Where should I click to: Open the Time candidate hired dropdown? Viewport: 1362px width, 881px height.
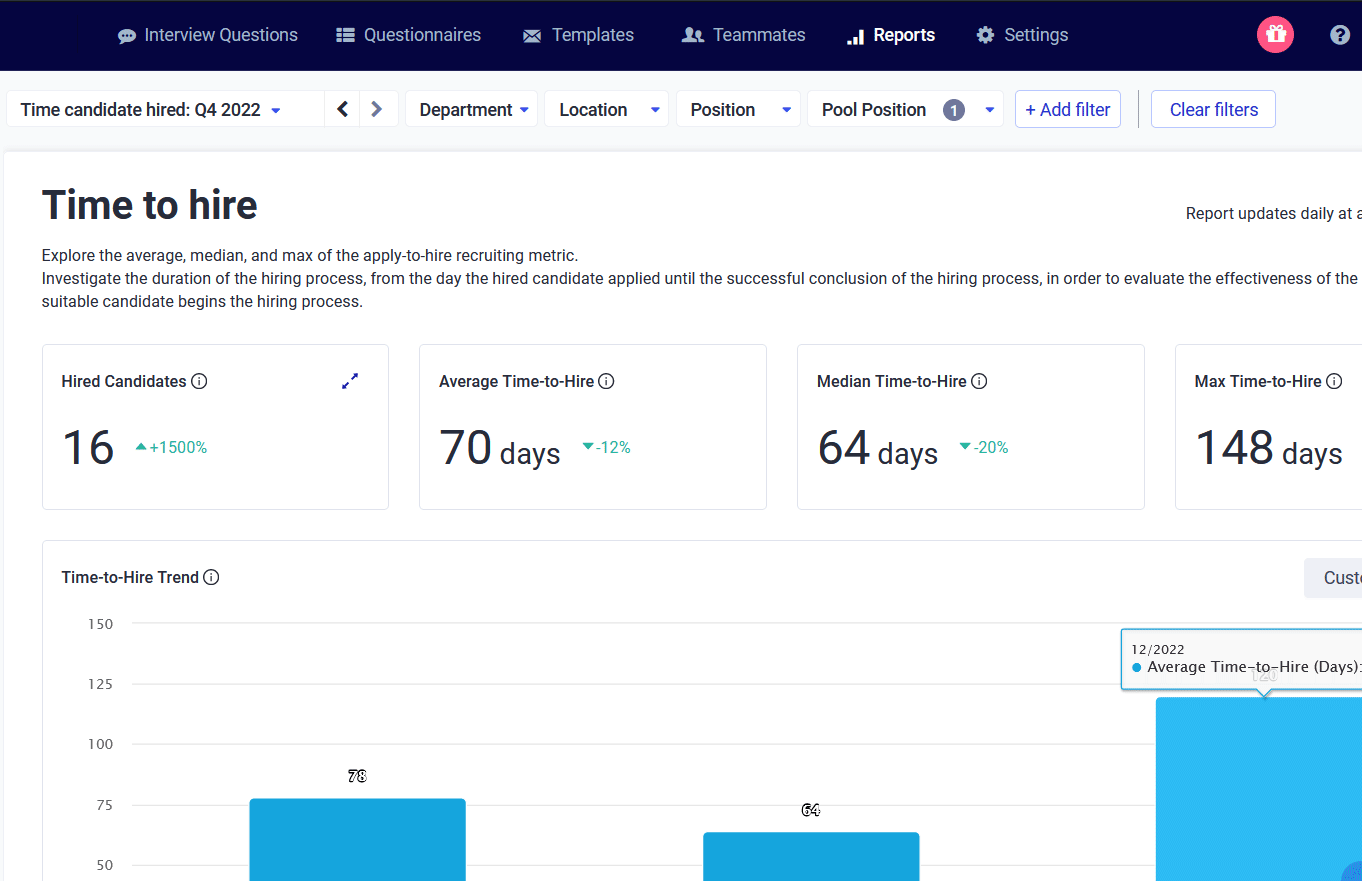click(150, 109)
